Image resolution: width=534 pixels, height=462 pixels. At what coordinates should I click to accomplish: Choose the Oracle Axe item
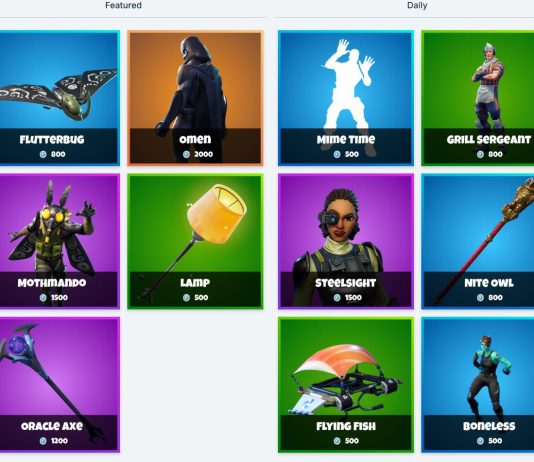(x=60, y=385)
